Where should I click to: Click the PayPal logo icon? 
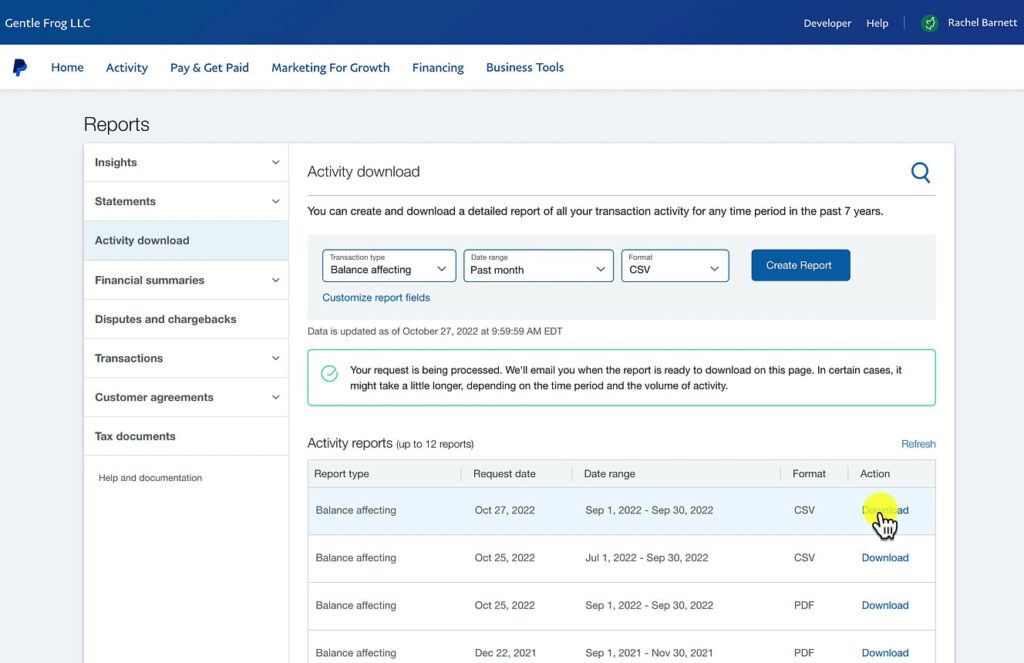click(20, 67)
